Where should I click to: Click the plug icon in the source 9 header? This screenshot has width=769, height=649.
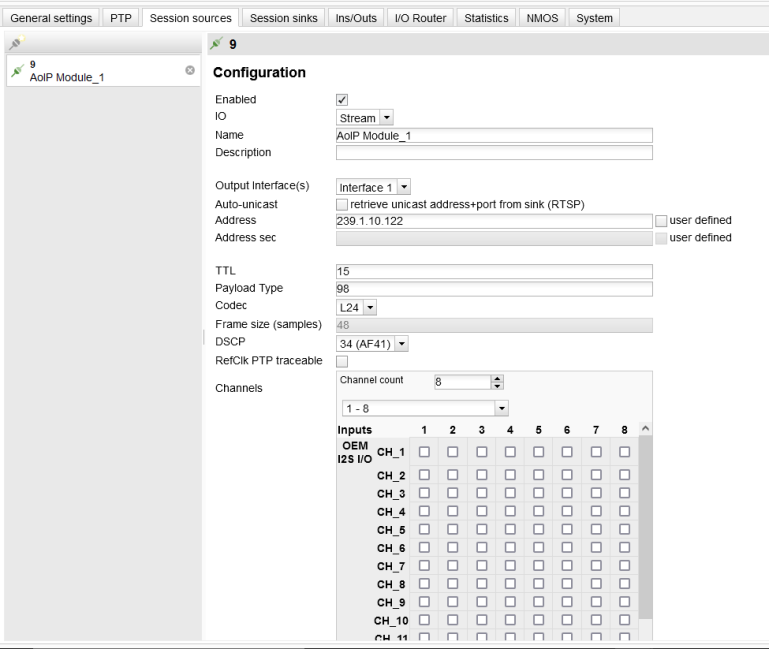(216, 45)
